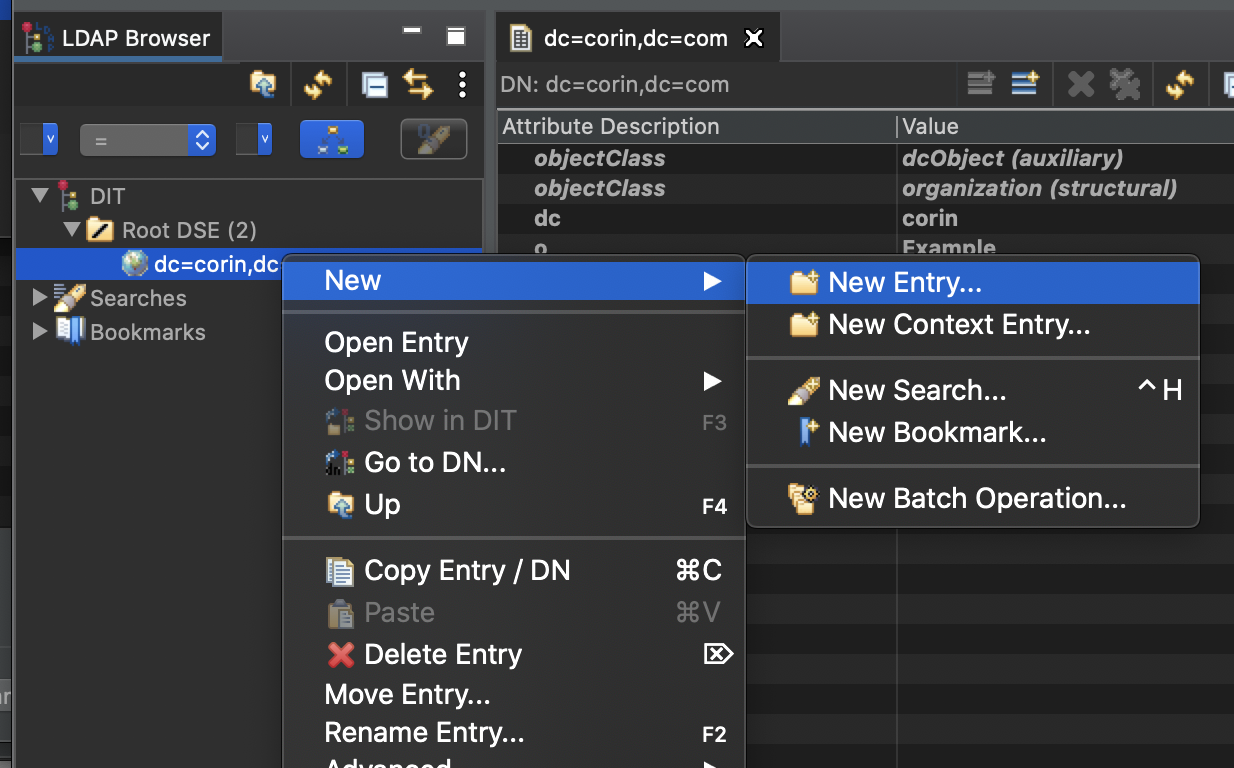Toggle Link with Editor arrows icon

[418, 85]
